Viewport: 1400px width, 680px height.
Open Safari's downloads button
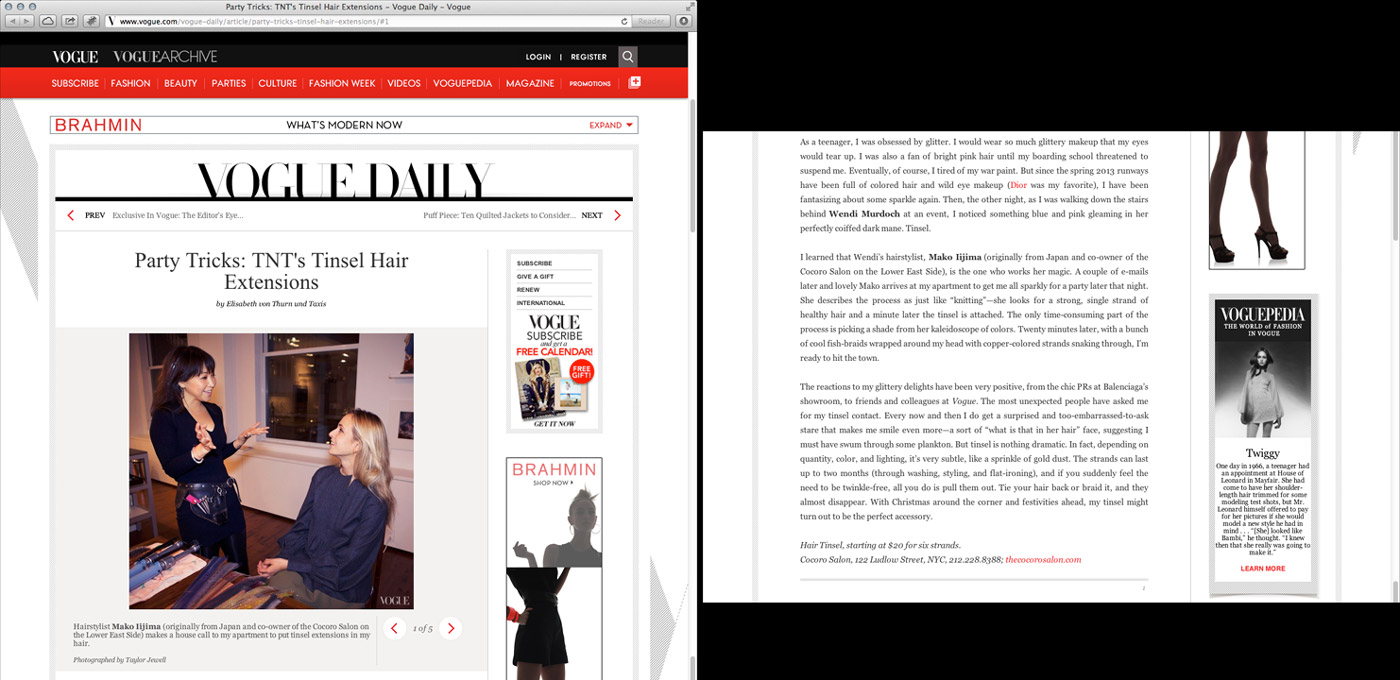click(x=683, y=21)
